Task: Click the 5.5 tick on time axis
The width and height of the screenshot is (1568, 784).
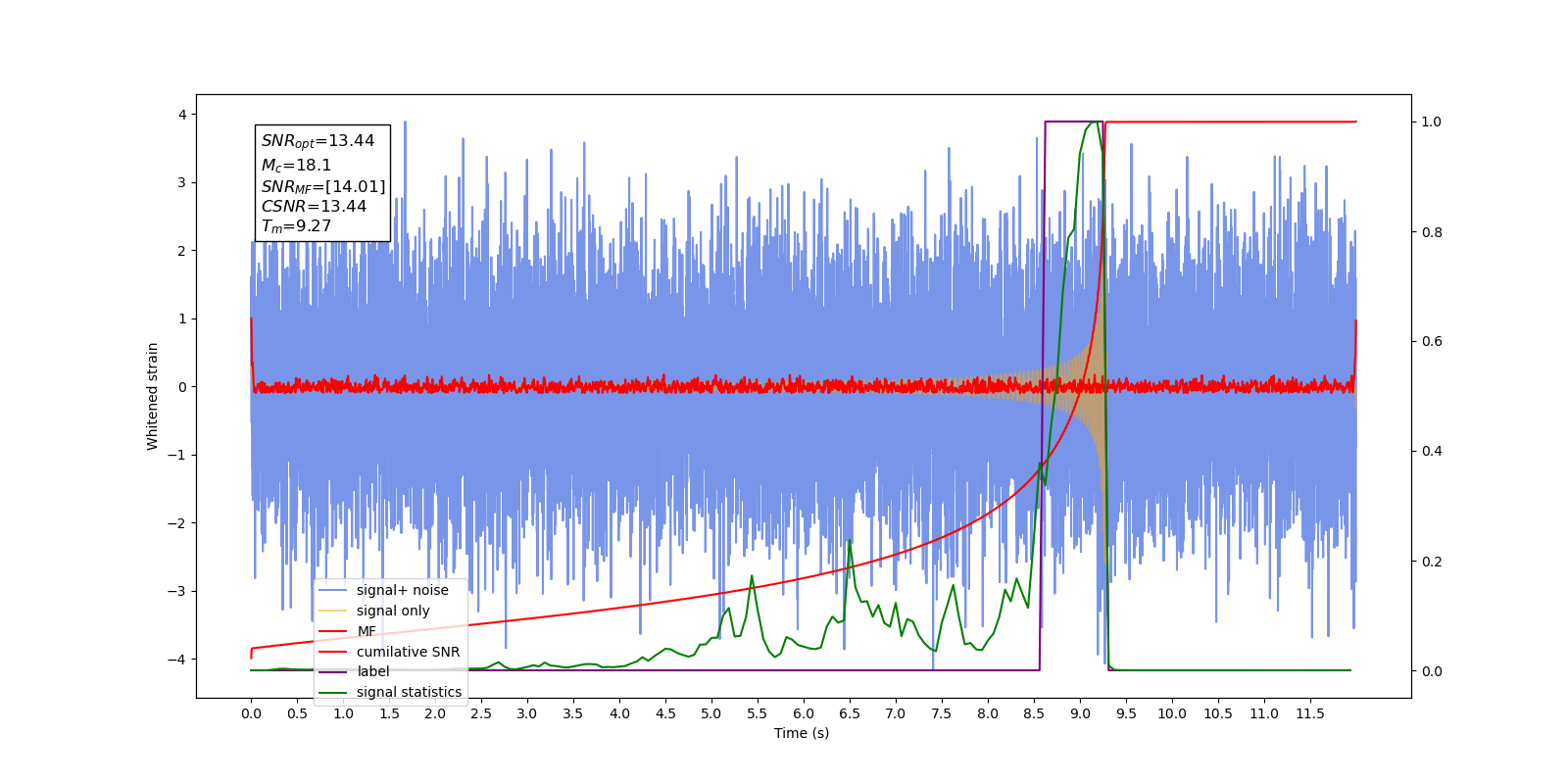Action: [x=758, y=713]
